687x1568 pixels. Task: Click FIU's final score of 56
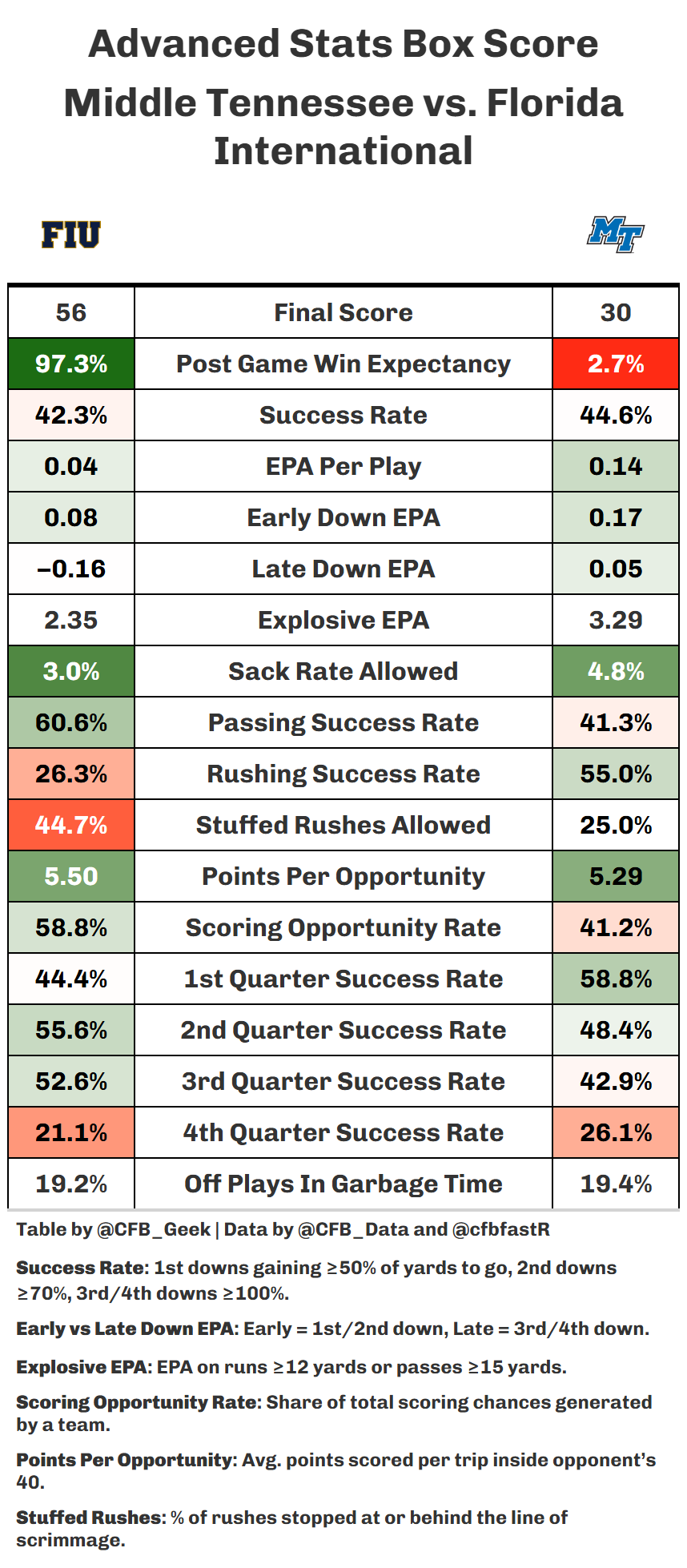(x=71, y=313)
